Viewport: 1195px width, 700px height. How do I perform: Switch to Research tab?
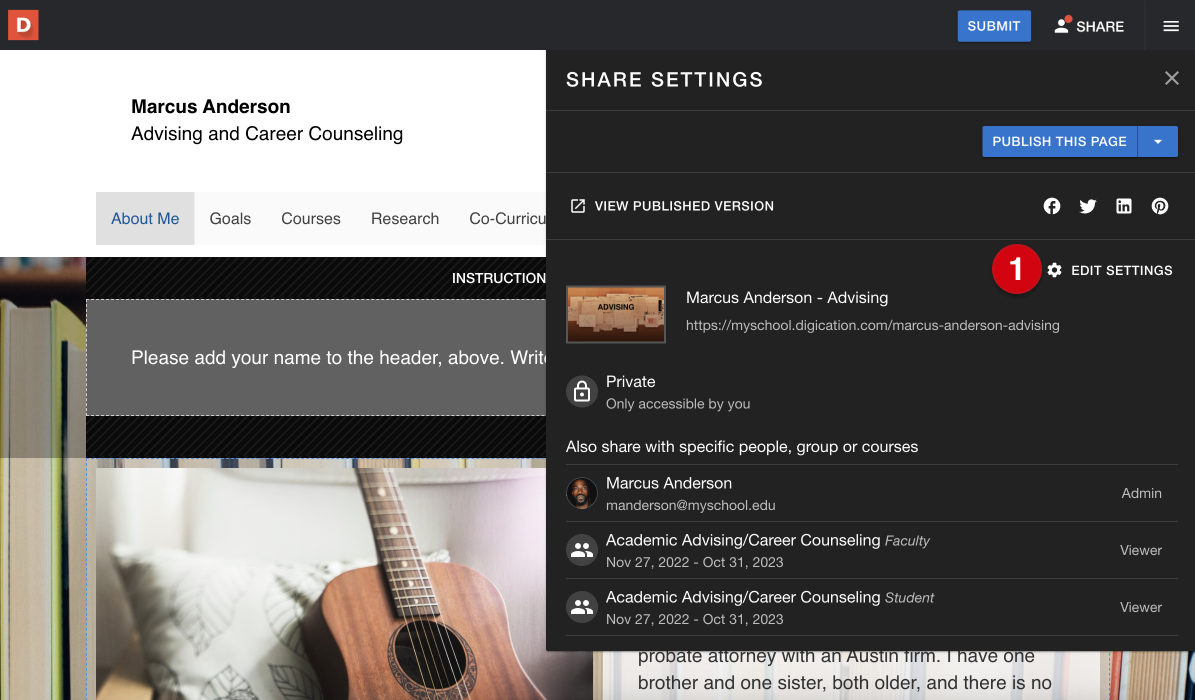tap(405, 219)
